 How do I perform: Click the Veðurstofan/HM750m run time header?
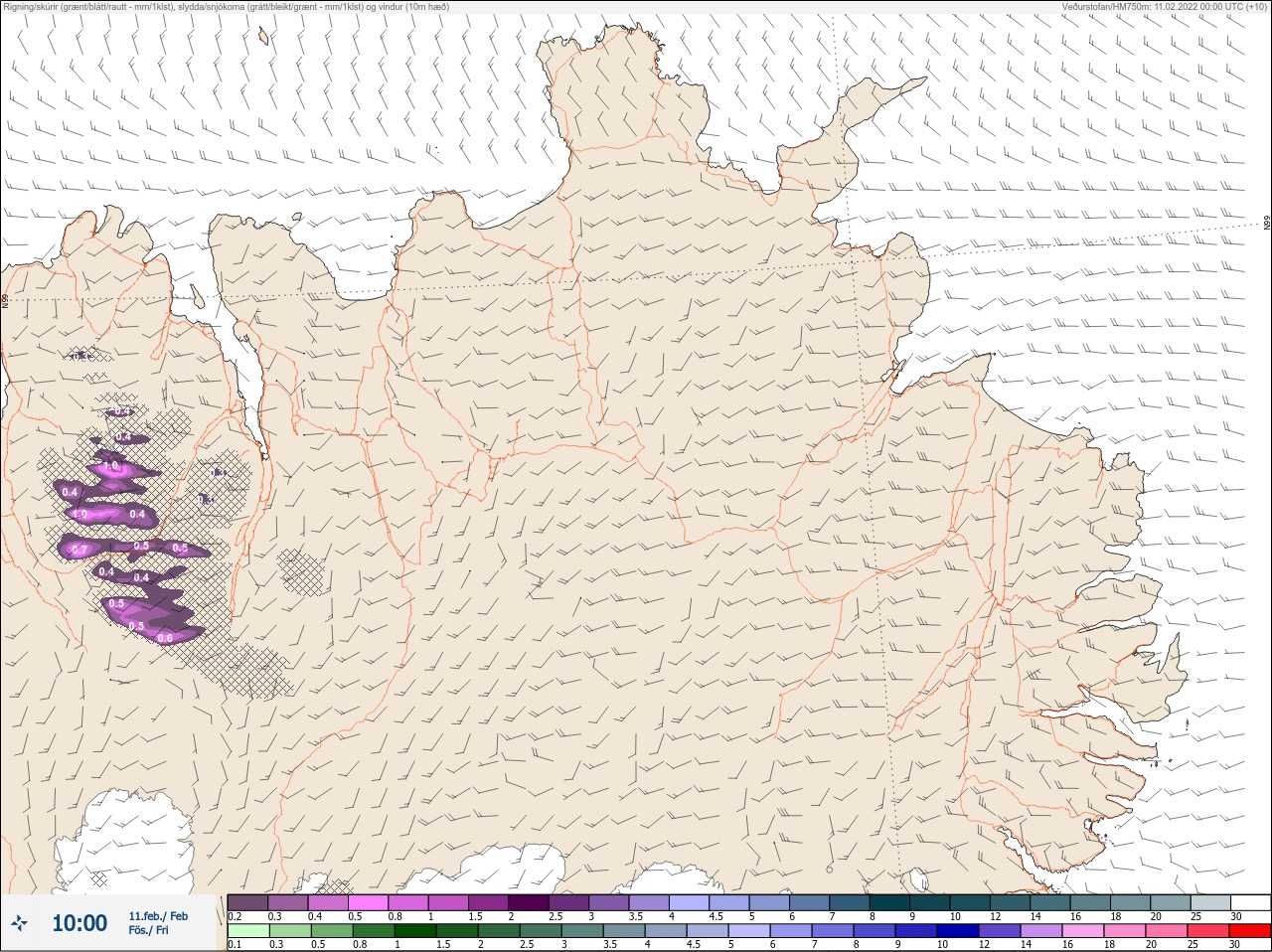1165,7
